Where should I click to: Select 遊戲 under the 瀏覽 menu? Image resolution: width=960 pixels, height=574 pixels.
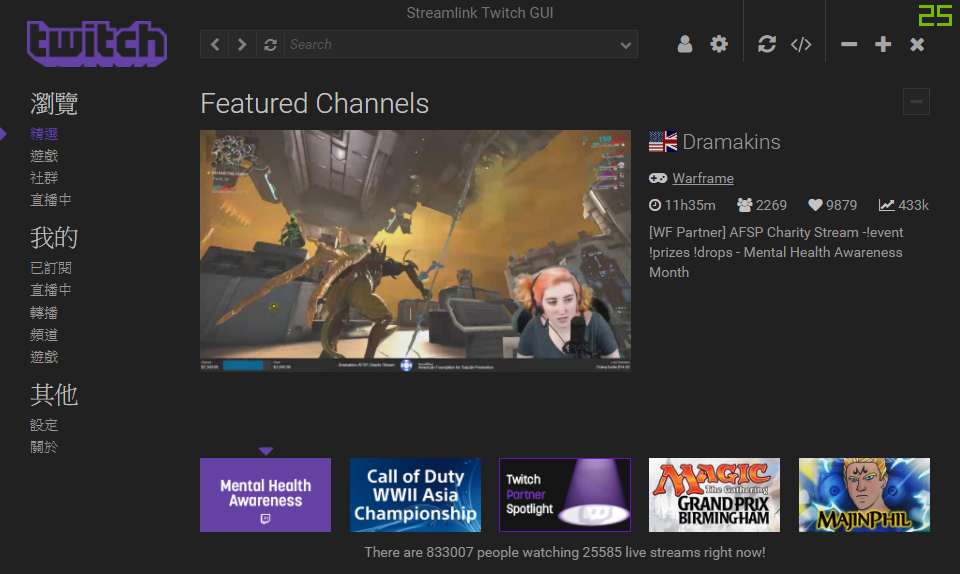pos(44,156)
